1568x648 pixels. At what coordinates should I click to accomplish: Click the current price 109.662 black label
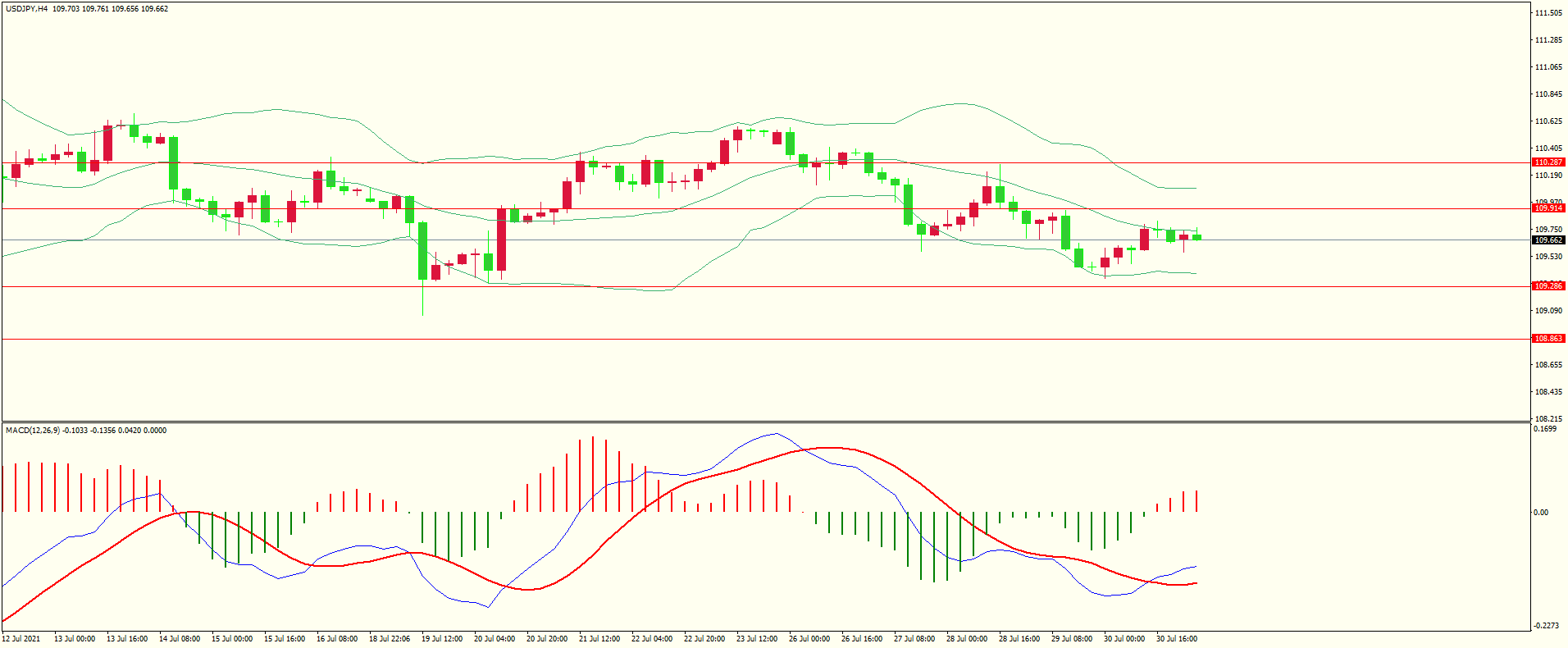coord(1548,240)
